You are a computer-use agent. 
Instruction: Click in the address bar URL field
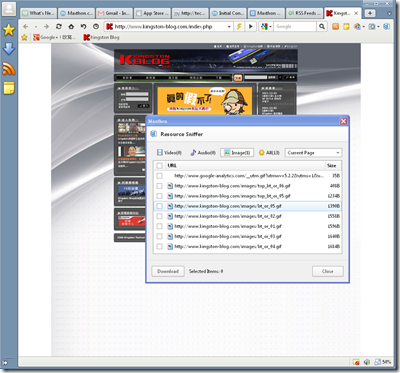click(167, 27)
